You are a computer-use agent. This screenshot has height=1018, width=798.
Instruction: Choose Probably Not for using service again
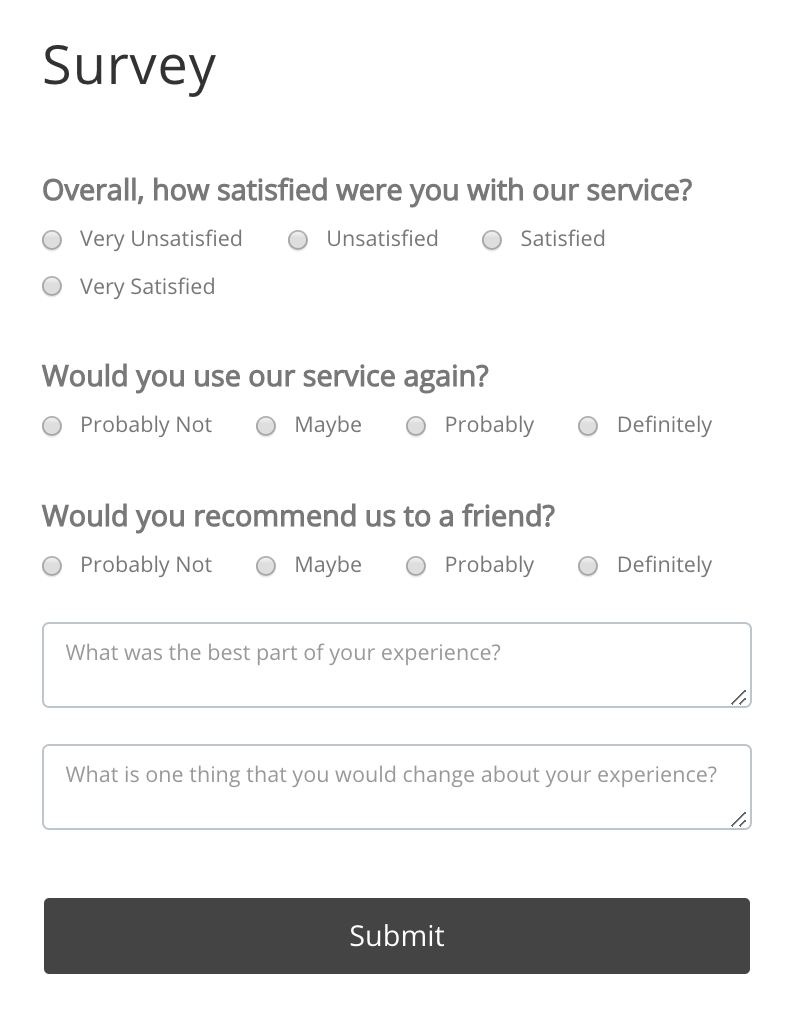click(51, 426)
